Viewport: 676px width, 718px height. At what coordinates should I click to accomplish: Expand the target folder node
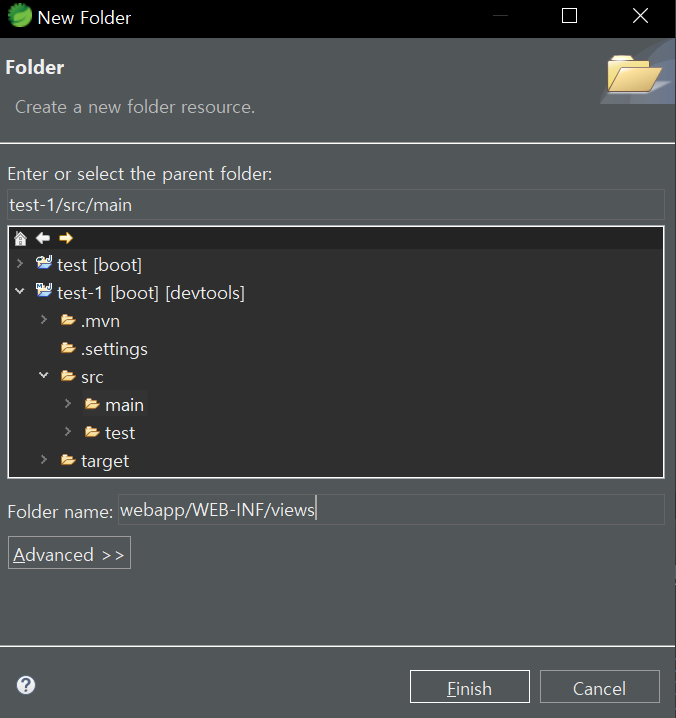pyautogui.click(x=44, y=461)
